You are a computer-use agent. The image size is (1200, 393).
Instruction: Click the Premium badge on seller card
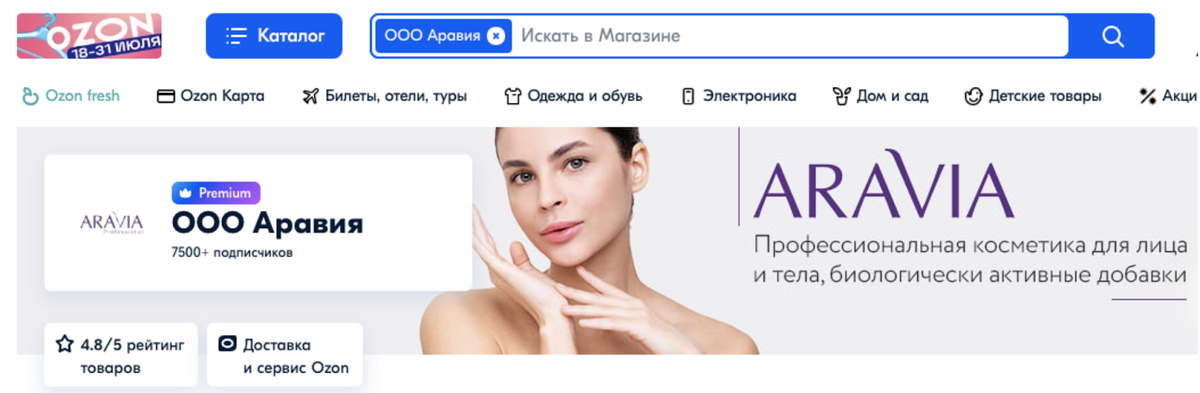[x=216, y=193]
